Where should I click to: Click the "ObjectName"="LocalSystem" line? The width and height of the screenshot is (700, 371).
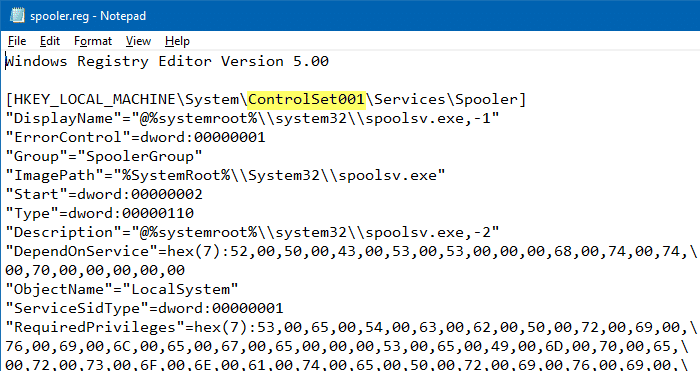pos(122,289)
